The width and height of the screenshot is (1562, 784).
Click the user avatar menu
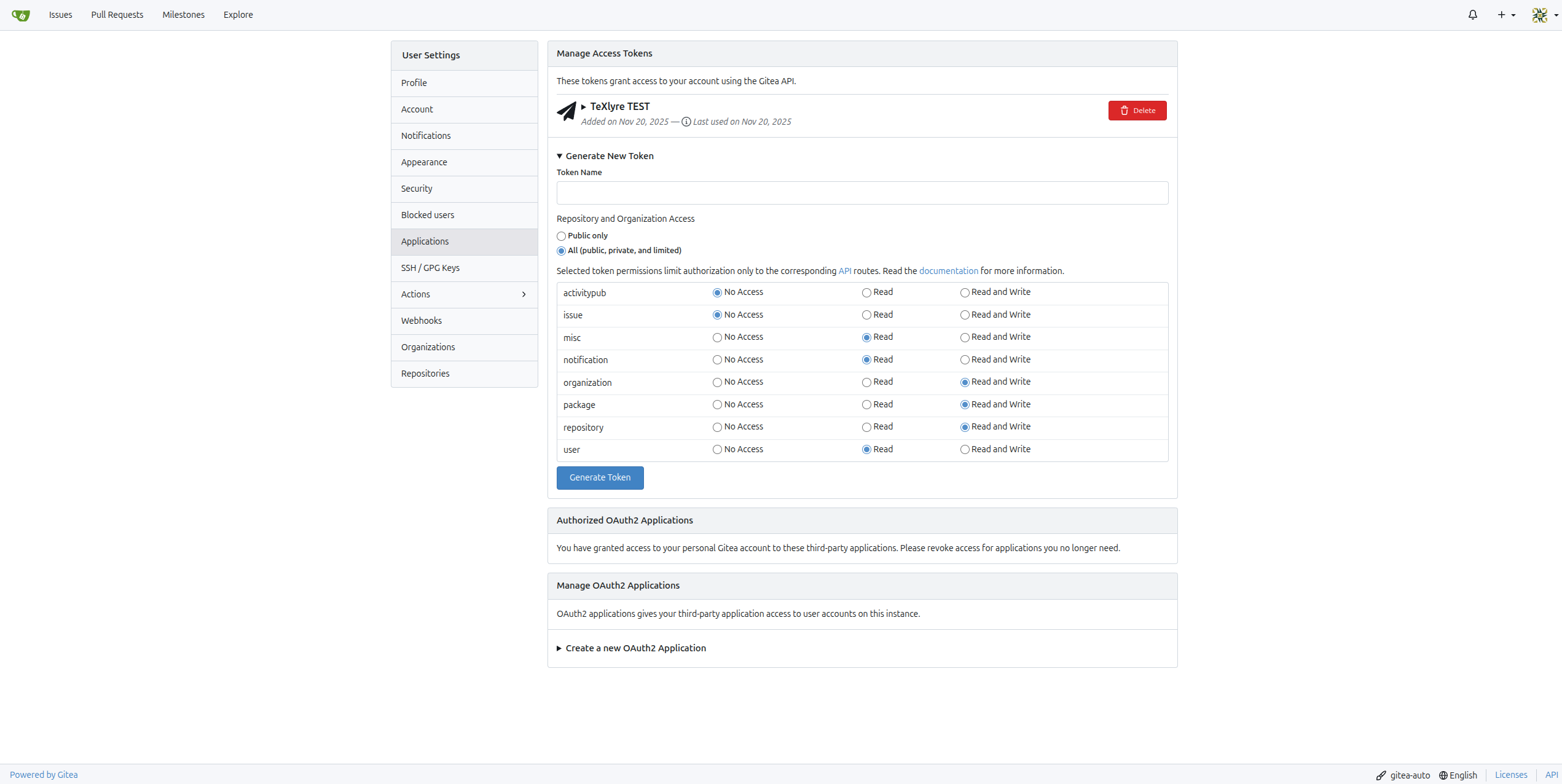(x=1540, y=15)
